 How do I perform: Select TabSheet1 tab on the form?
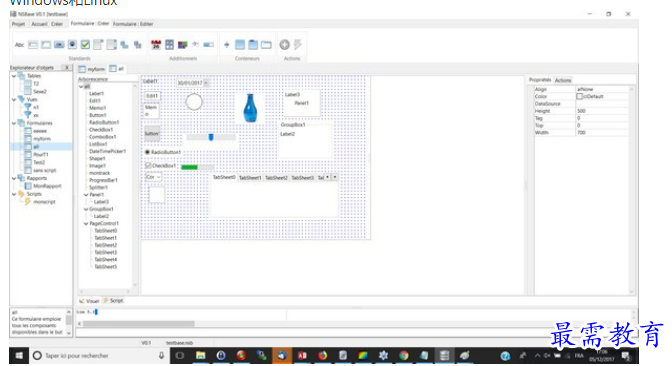(250, 178)
